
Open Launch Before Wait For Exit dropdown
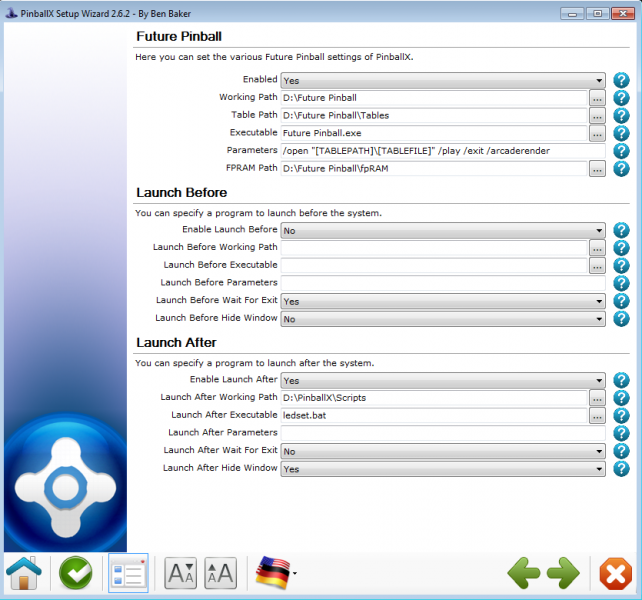click(443, 301)
